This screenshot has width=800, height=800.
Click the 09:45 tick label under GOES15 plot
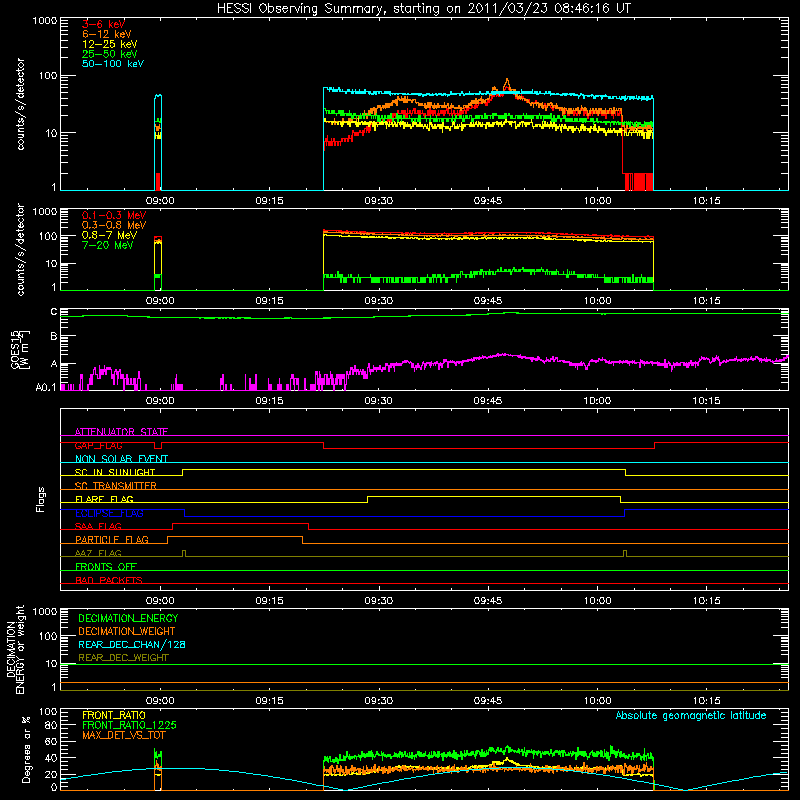(488, 401)
